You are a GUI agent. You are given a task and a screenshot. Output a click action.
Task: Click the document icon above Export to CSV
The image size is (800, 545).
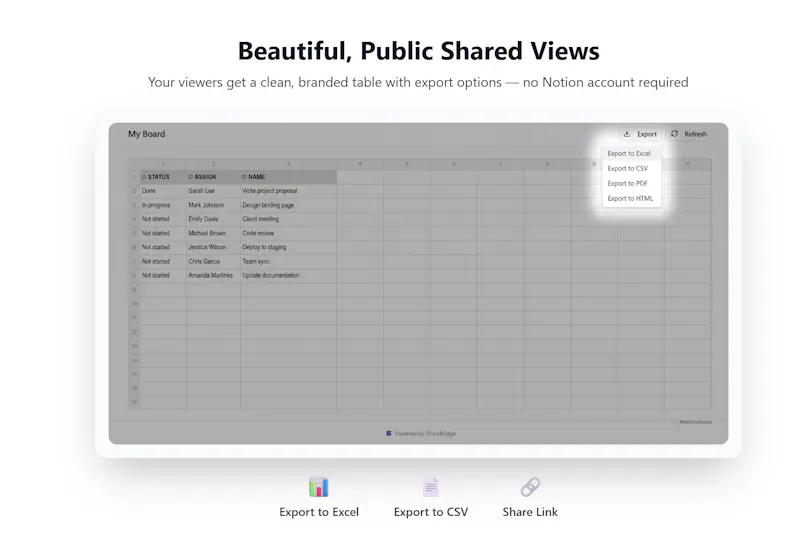(x=431, y=487)
